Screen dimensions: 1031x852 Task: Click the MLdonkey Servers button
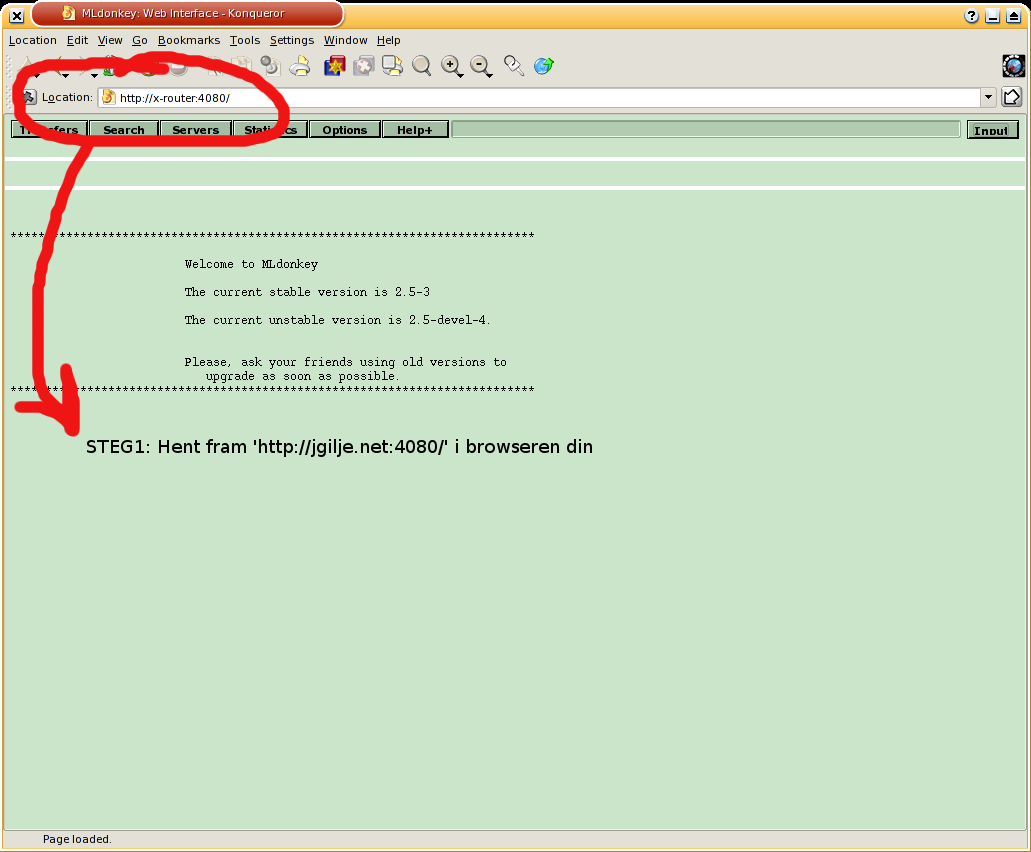pos(195,130)
